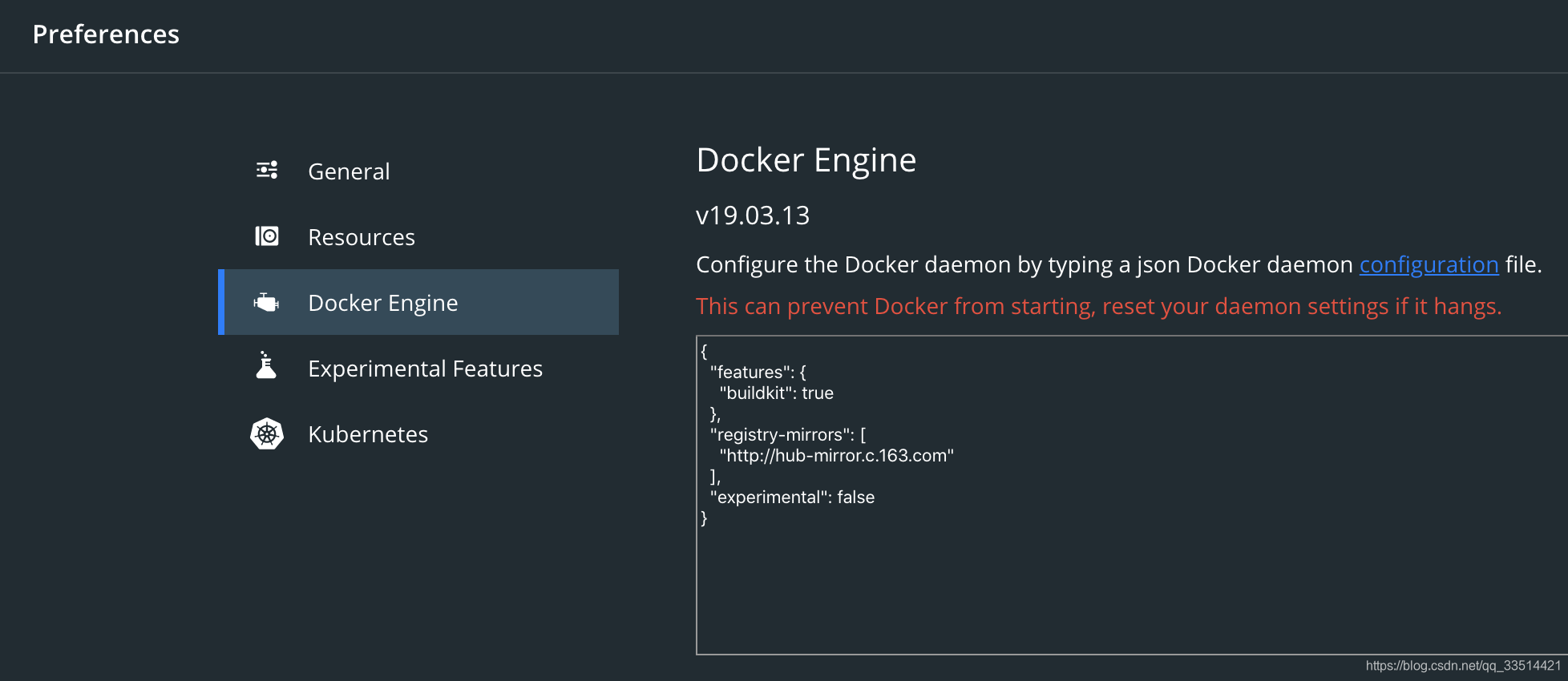Select the Docker Engine menu item
This screenshot has width=1568, height=681.
pyautogui.click(x=418, y=302)
